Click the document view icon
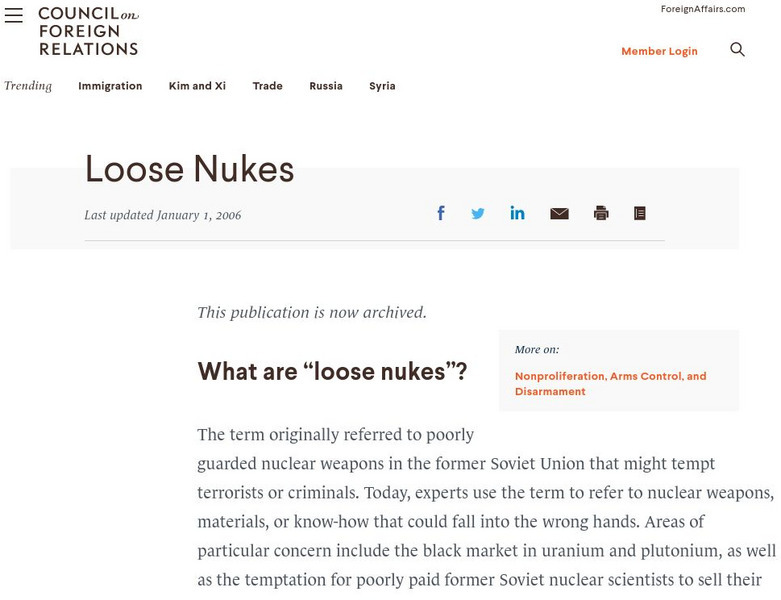781x600 pixels. coord(640,213)
